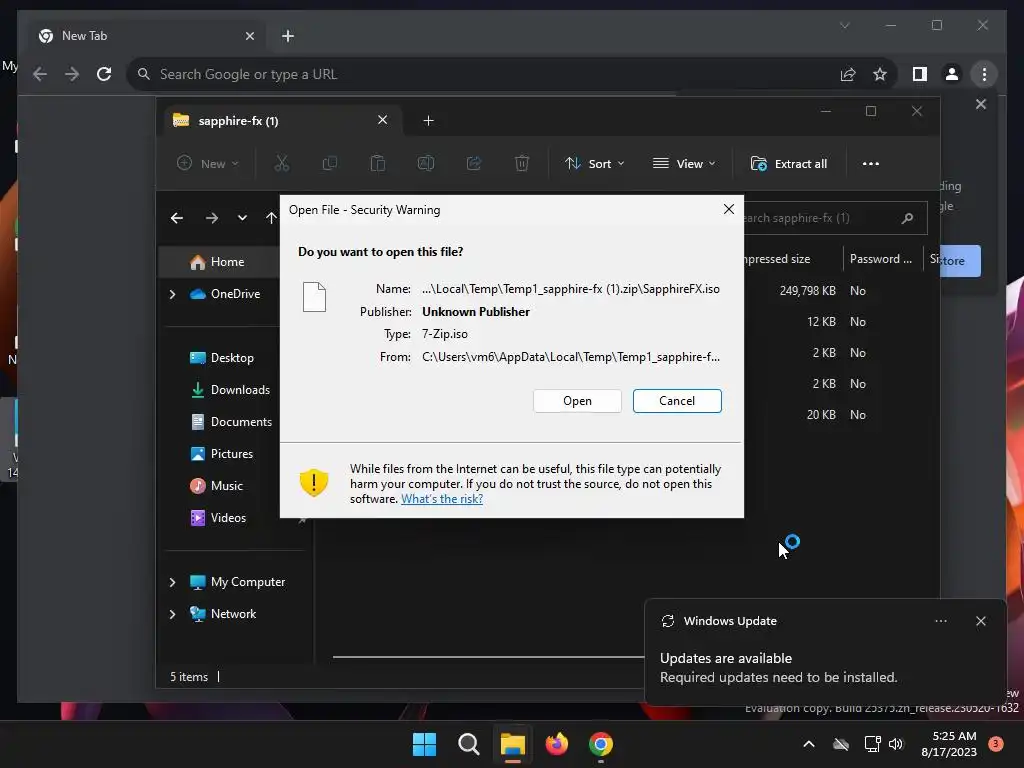This screenshot has height=768, width=1024.
Task: Open the See more ellipsis menu in Explorer
Action: 871,164
